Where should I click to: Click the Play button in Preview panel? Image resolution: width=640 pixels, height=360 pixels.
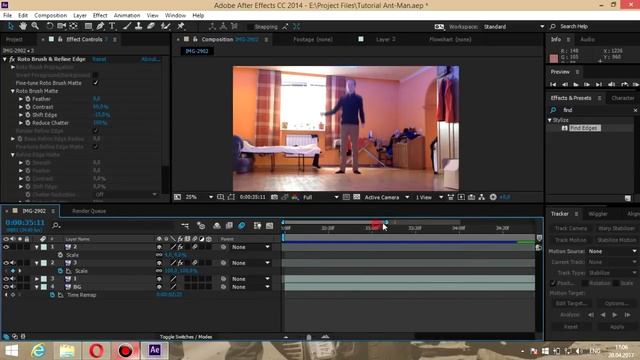tap(576, 84)
